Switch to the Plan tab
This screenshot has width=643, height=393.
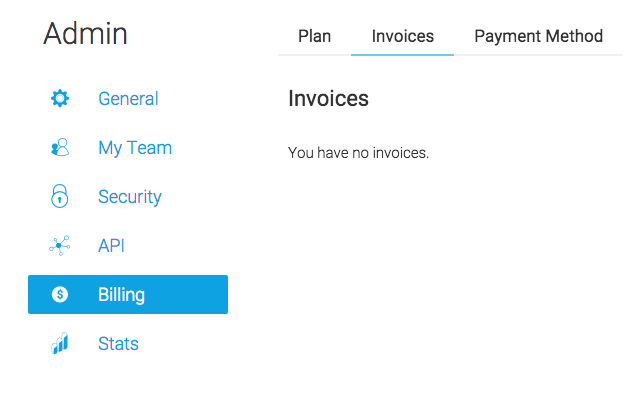(x=315, y=36)
